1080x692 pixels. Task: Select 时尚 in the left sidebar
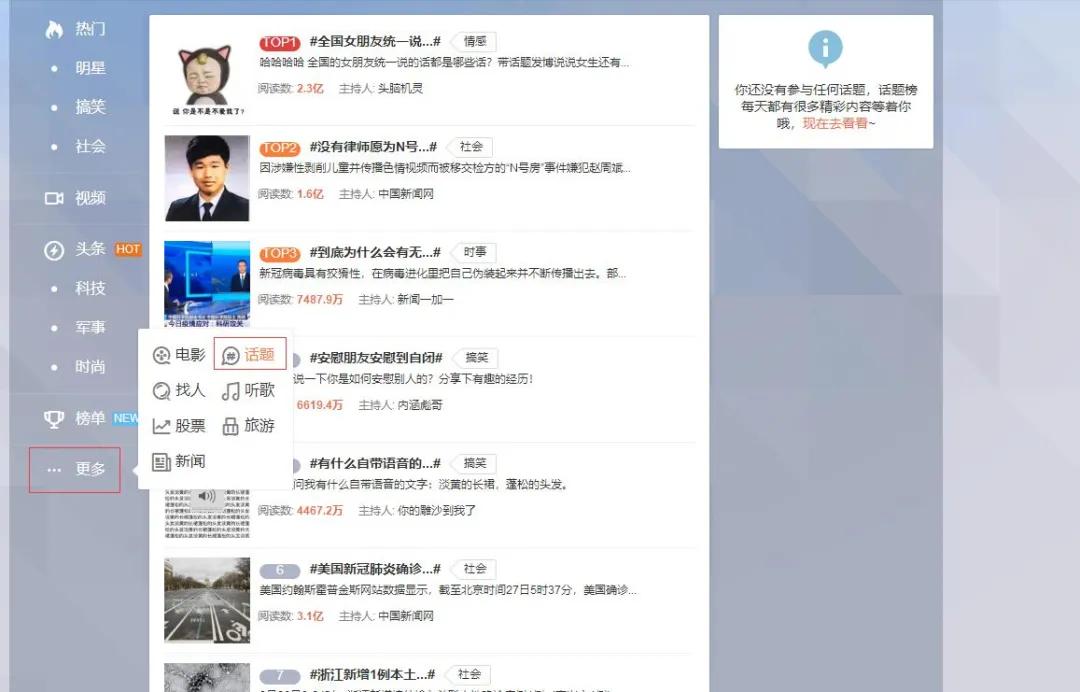88,366
